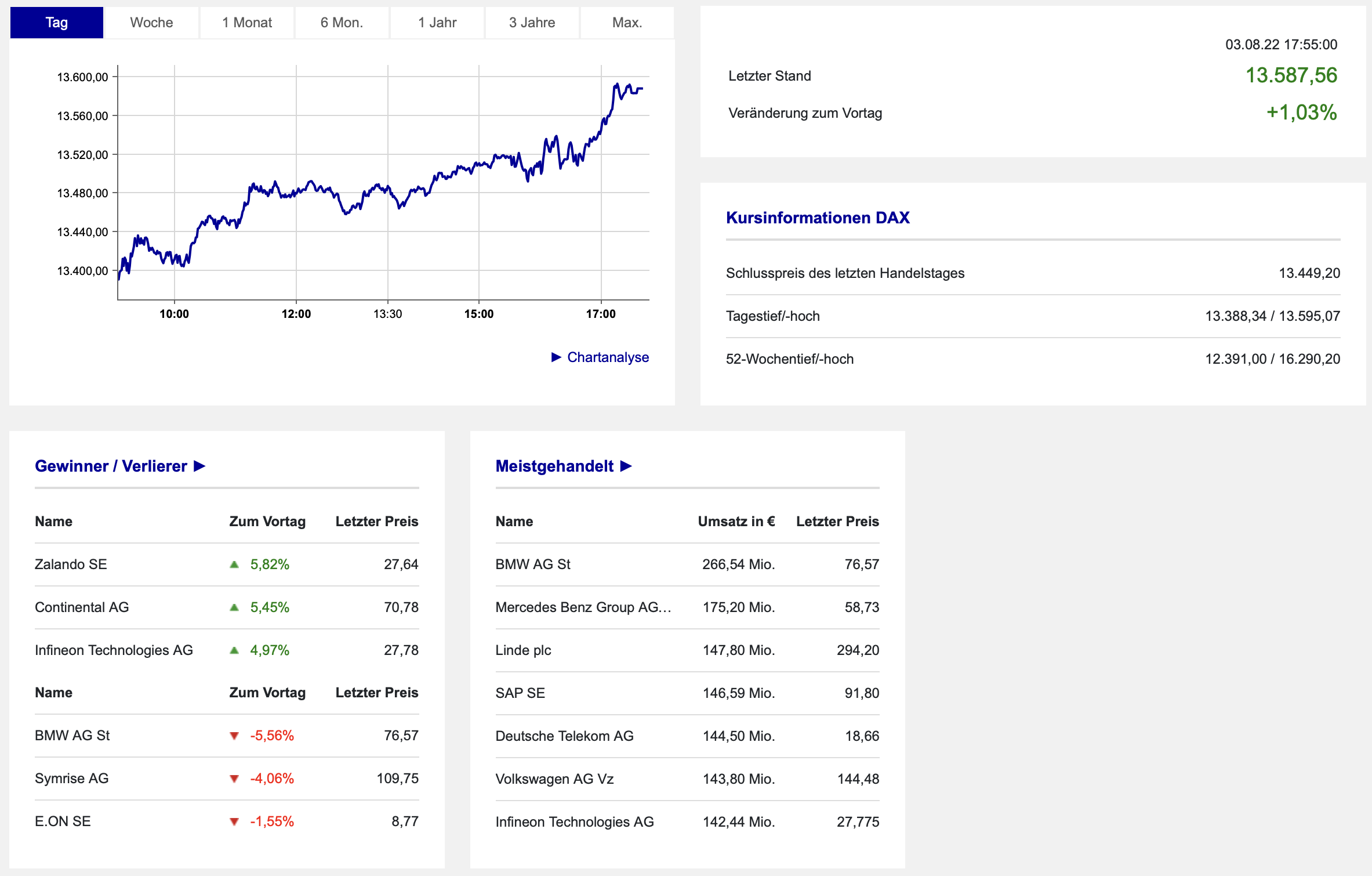1372x876 pixels.
Task: Select BMW AG St in losers list
Action: [x=72, y=736]
